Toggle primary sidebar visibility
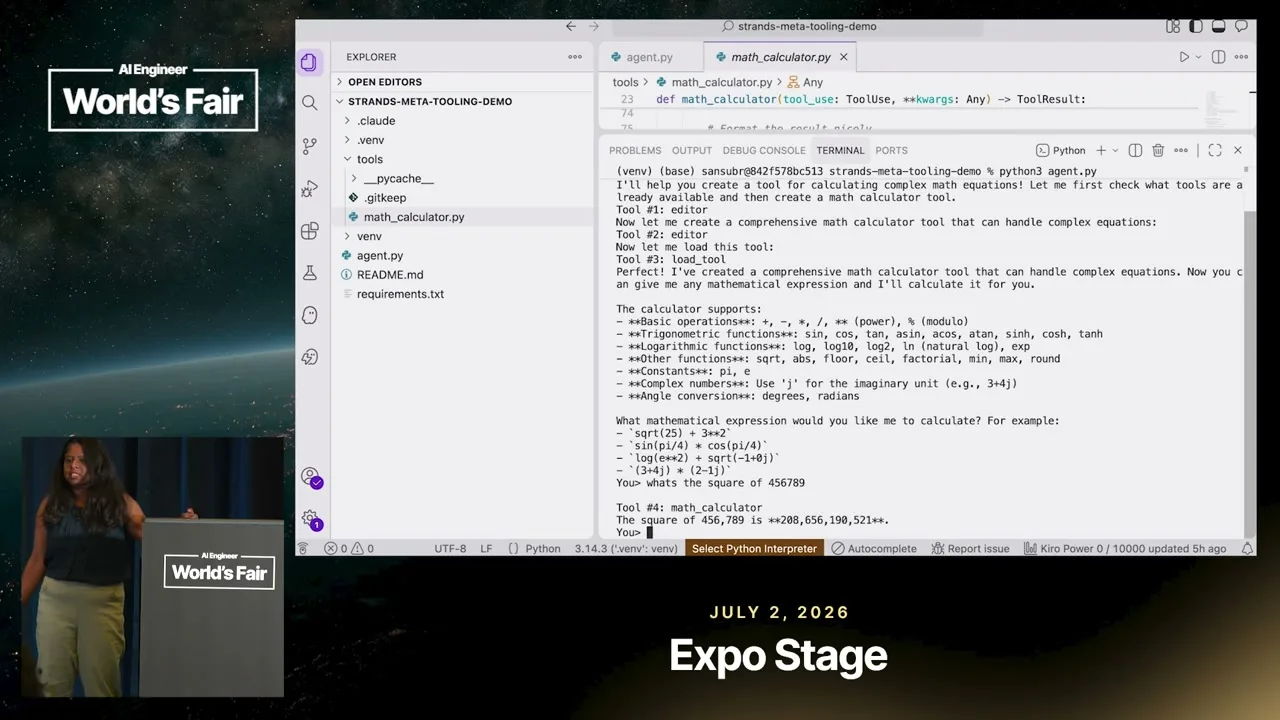 pyautogui.click(x=1196, y=27)
